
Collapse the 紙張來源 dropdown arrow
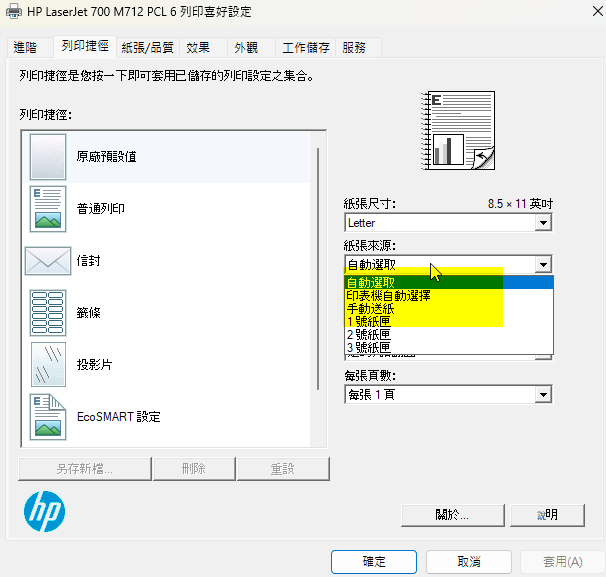point(543,265)
